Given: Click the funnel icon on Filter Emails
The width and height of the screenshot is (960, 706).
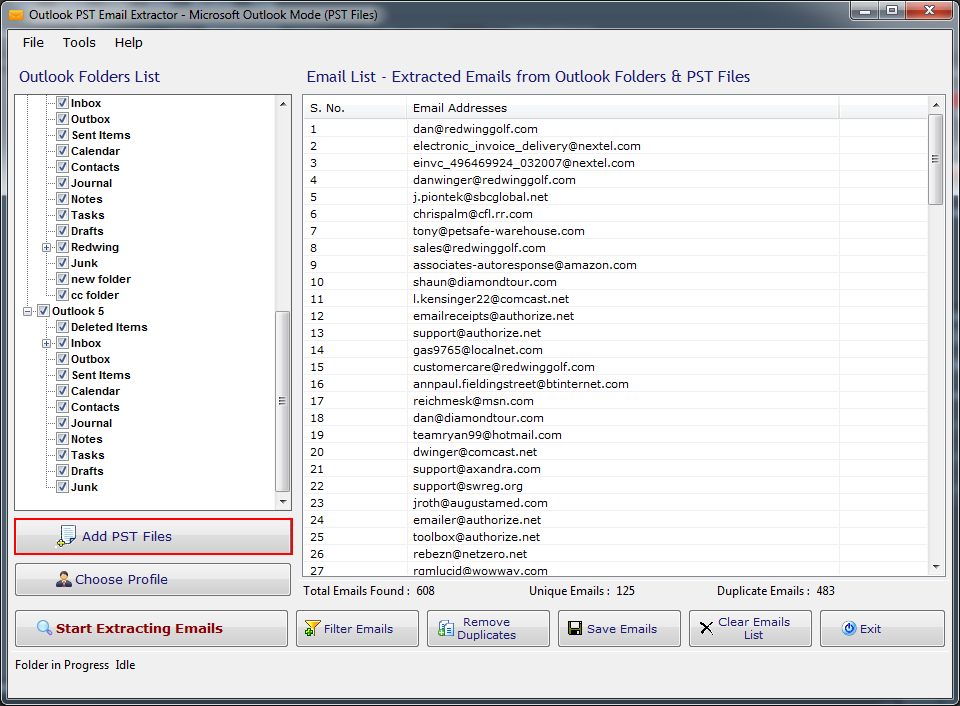Looking at the screenshot, I should pos(312,628).
